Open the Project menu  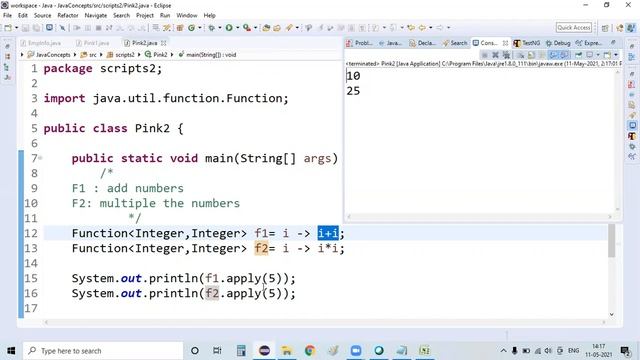[145, 16]
